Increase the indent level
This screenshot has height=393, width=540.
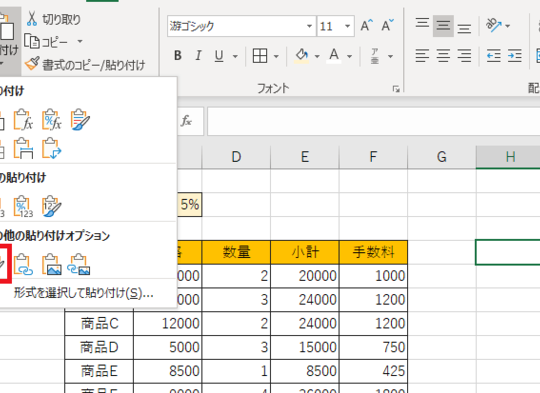pos(515,55)
